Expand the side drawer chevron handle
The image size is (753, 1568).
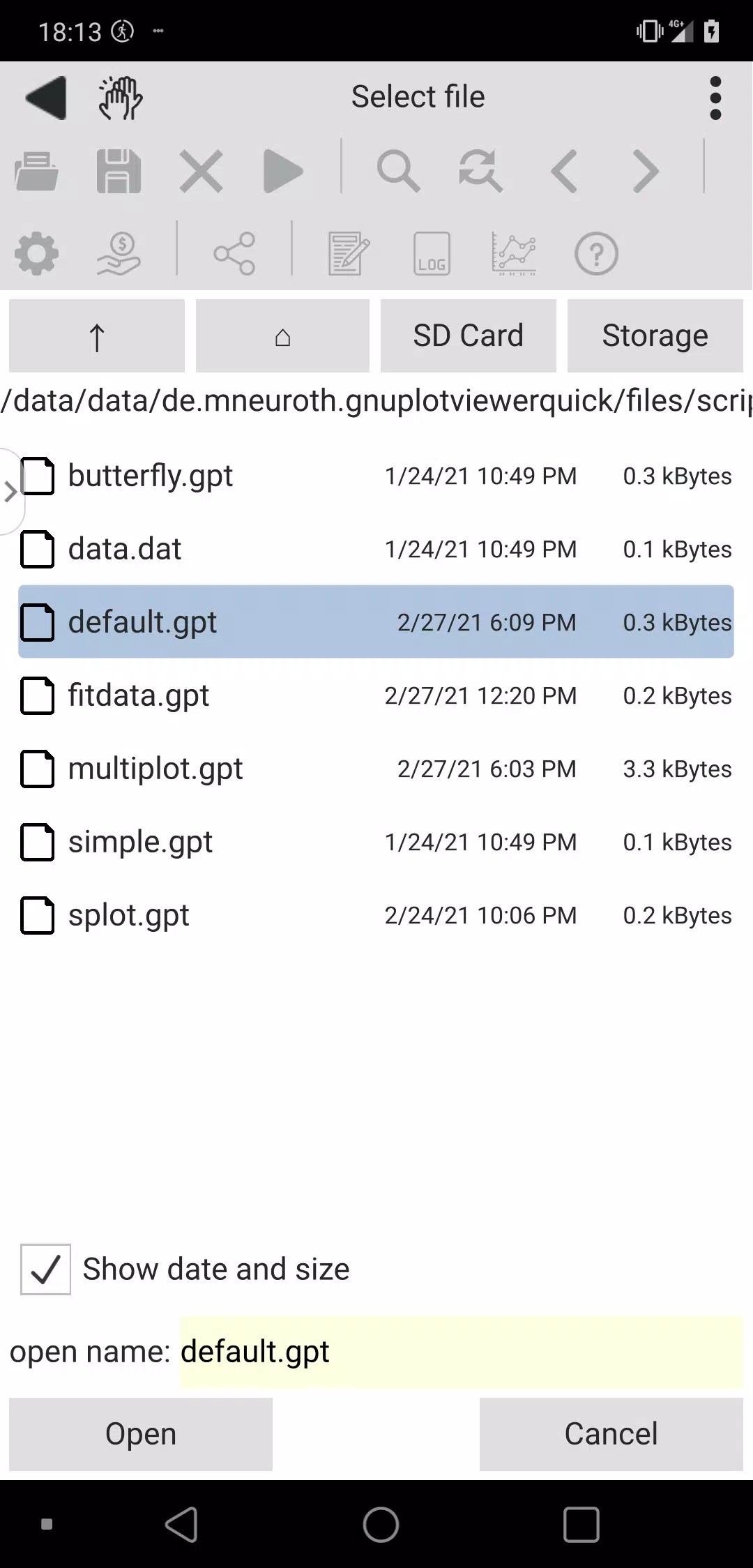[10, 492]
